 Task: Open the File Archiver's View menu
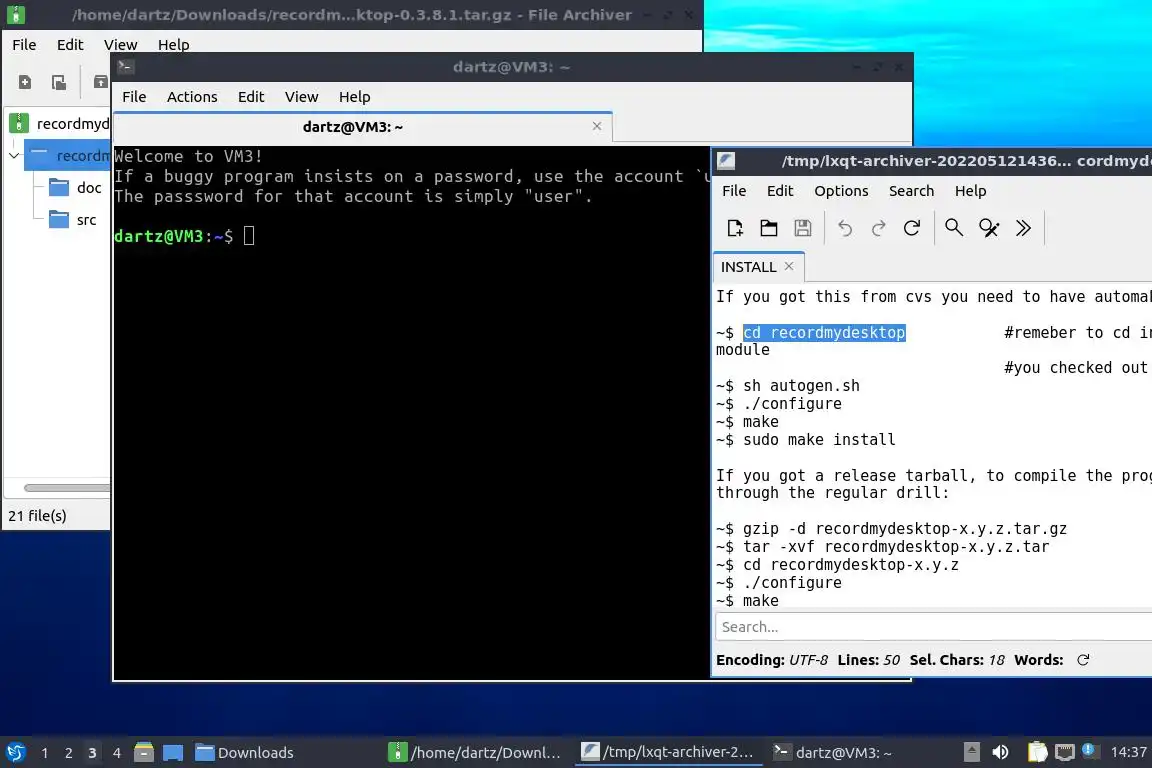pyautogui.click(x=120, y=45)
